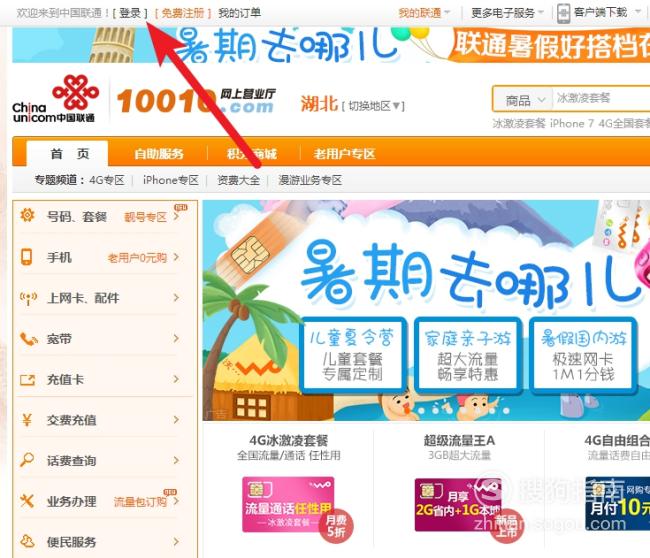Click the mobile icon beside 客户端下载
This screenshot has width=650, height=558.
point(563,13)
